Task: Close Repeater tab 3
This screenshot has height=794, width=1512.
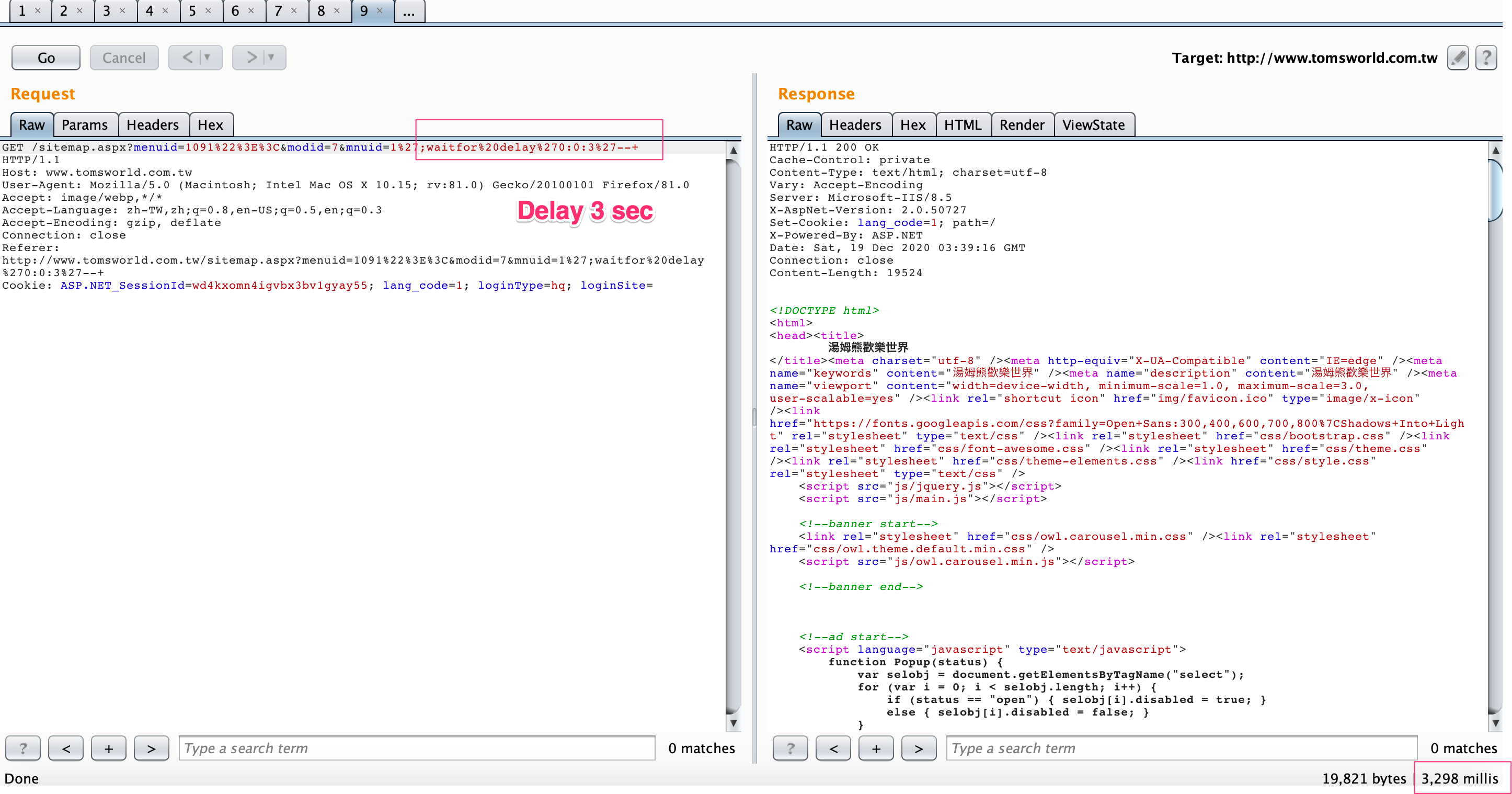Action: [x=122, y=10]
